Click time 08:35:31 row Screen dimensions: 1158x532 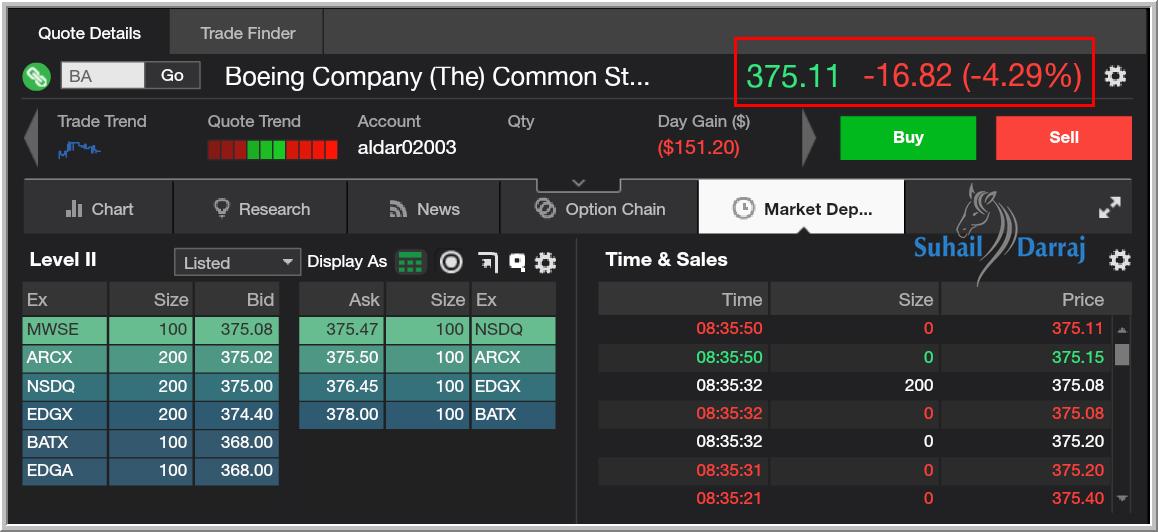(x=729, y=471)
